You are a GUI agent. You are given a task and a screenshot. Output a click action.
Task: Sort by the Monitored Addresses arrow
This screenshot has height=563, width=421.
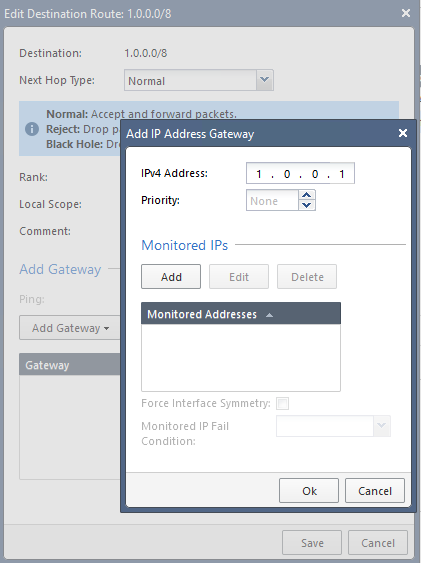[x=269, y=315]
